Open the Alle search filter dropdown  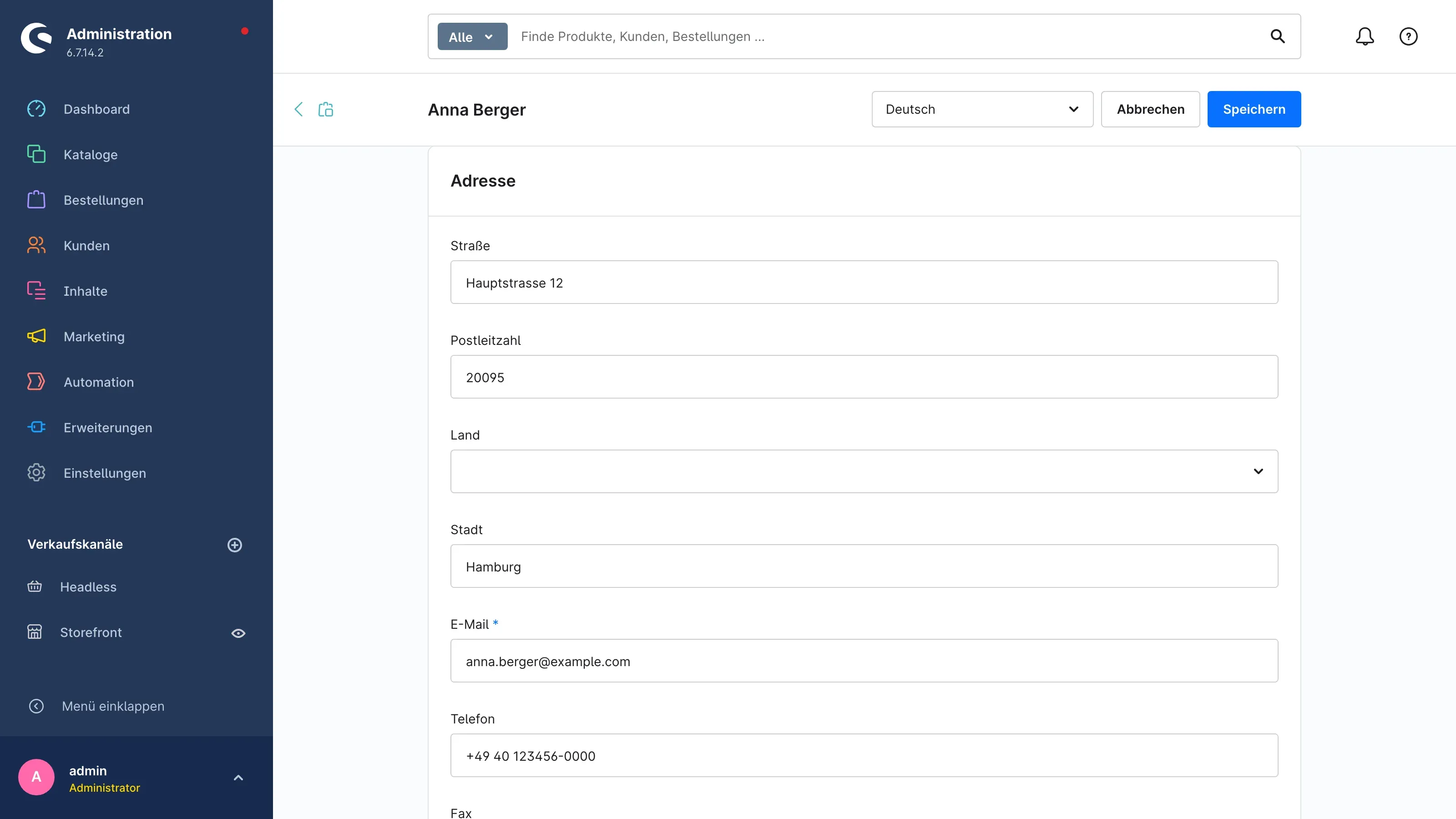pos(472,37)
